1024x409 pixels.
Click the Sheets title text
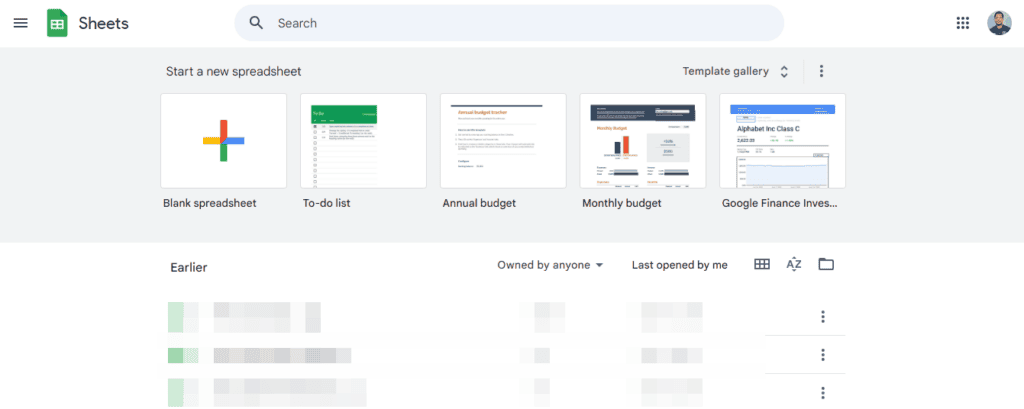click(104, 24)
